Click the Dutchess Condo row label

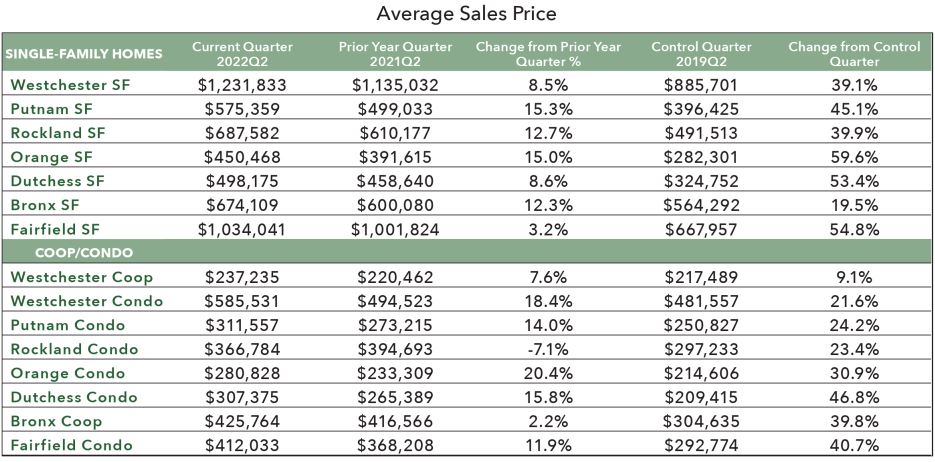(74, 397)
